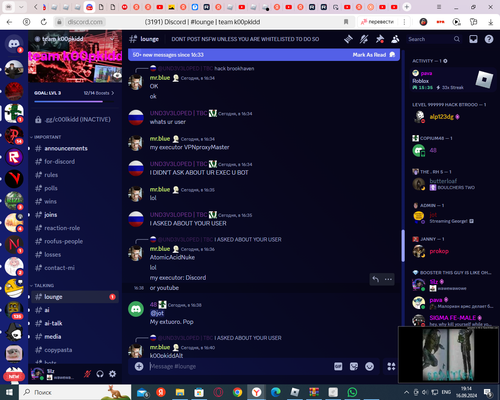The height and width of the screenshot is (400, 500).
Task: Open the sticker picker icon
Action: (x=354, y=367)
